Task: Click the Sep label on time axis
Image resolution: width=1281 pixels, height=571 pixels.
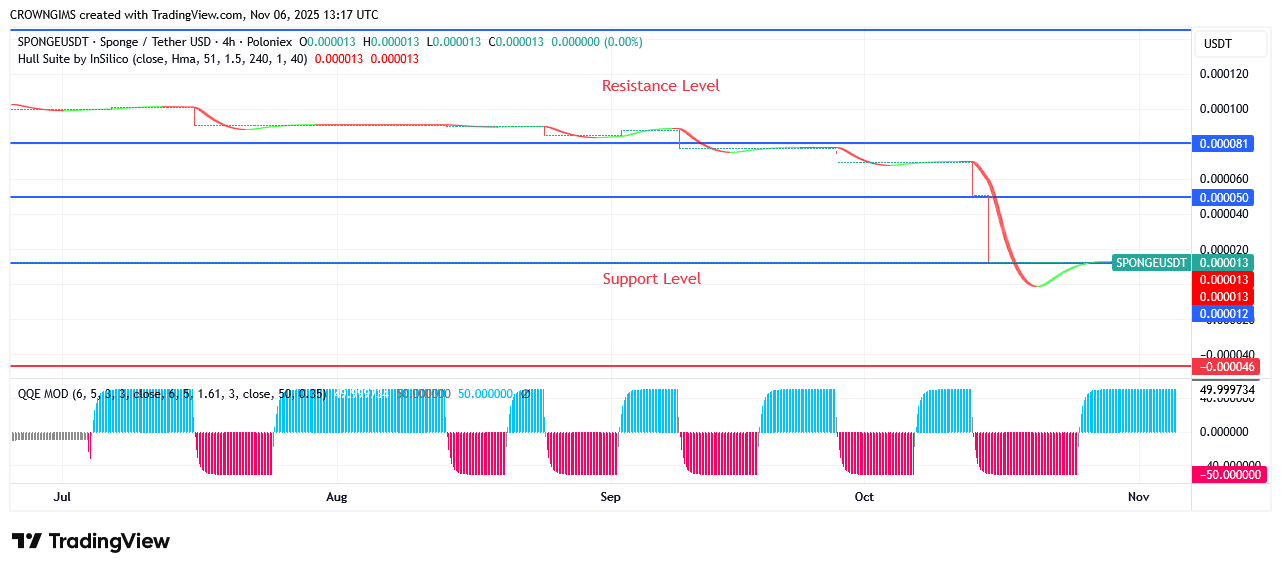Action: pyautogui.click(x=610, y=497)
